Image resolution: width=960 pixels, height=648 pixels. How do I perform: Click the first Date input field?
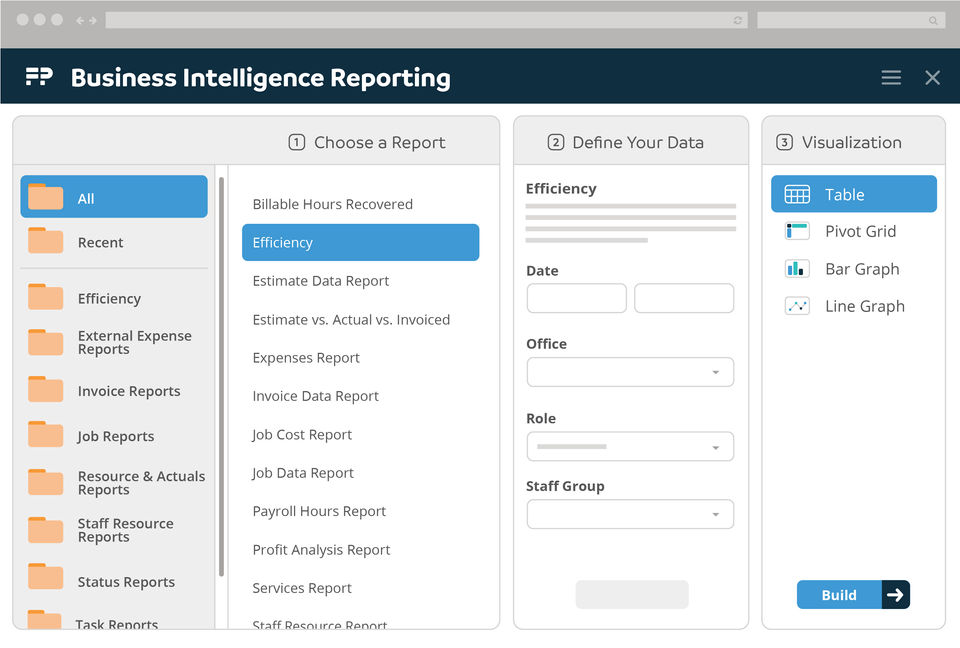click(576, 298)
